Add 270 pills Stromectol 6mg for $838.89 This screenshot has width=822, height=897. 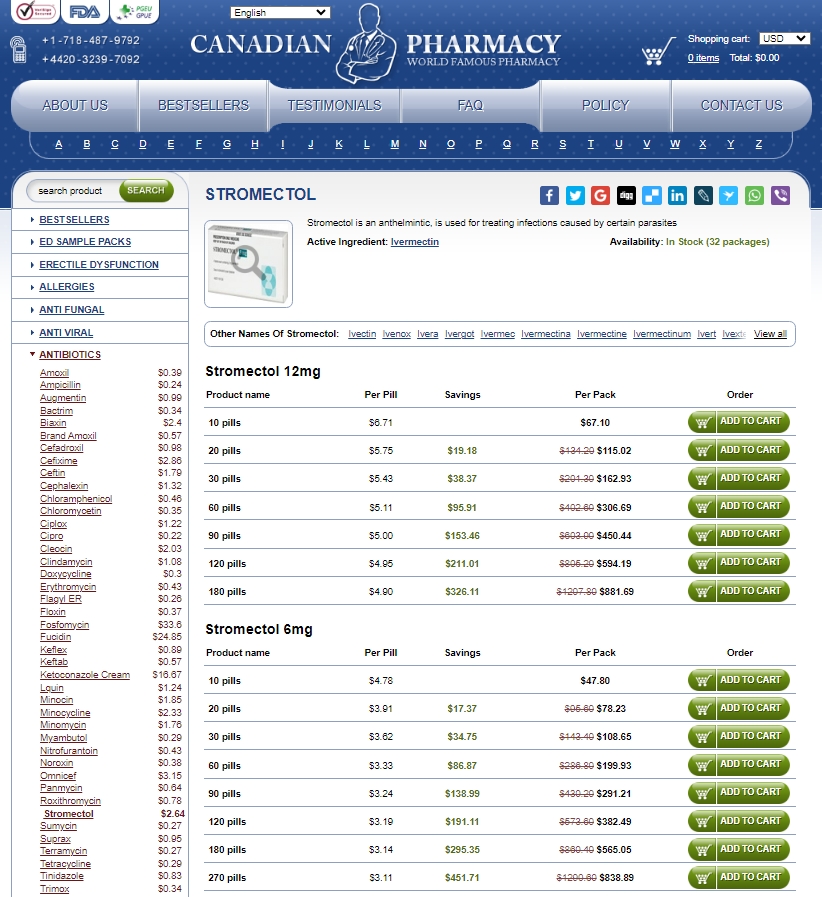738,877
